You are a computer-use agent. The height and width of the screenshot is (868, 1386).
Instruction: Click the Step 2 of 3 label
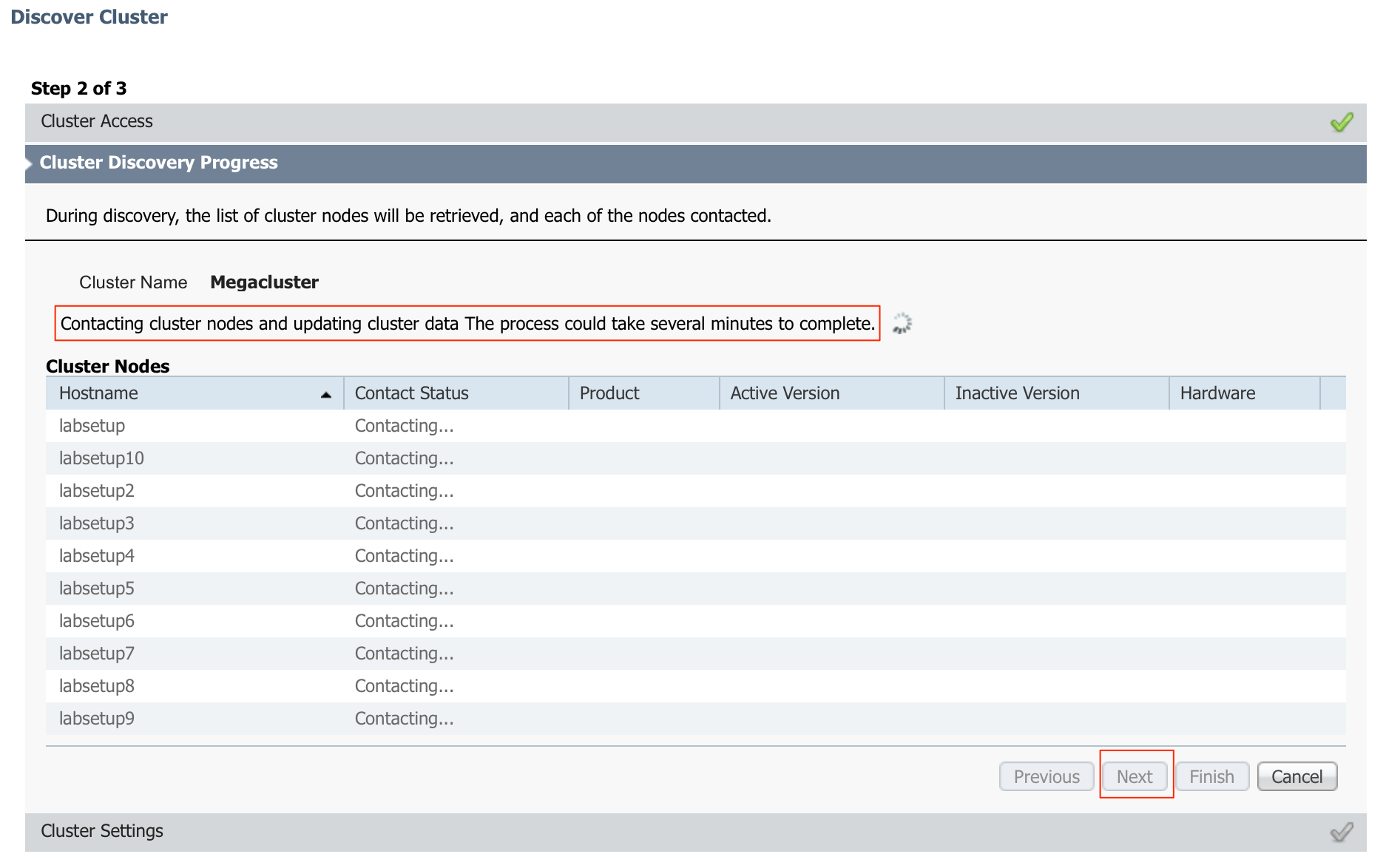[x=78, y=89]
